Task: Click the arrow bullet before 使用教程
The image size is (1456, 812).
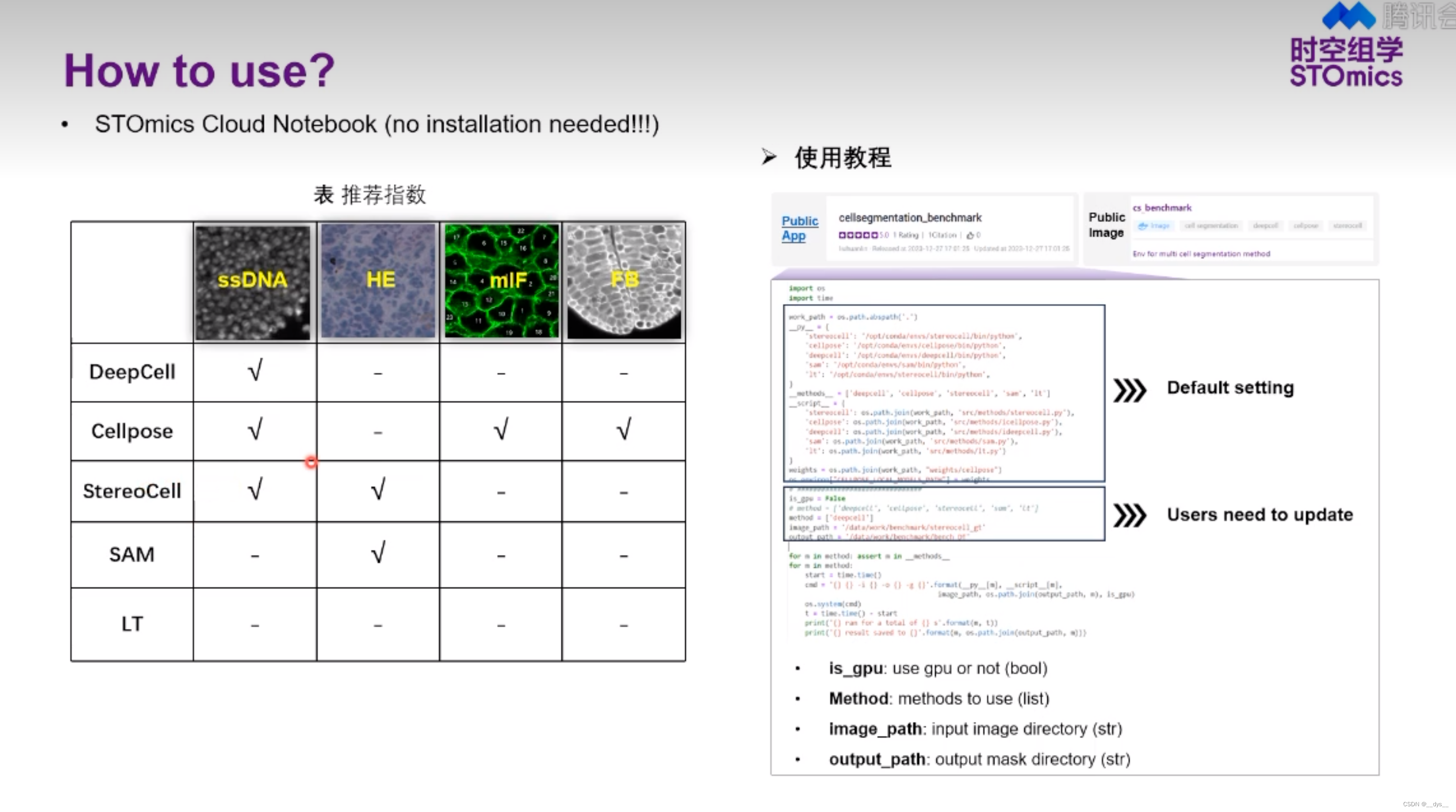Action: click(x=769, y=157)
